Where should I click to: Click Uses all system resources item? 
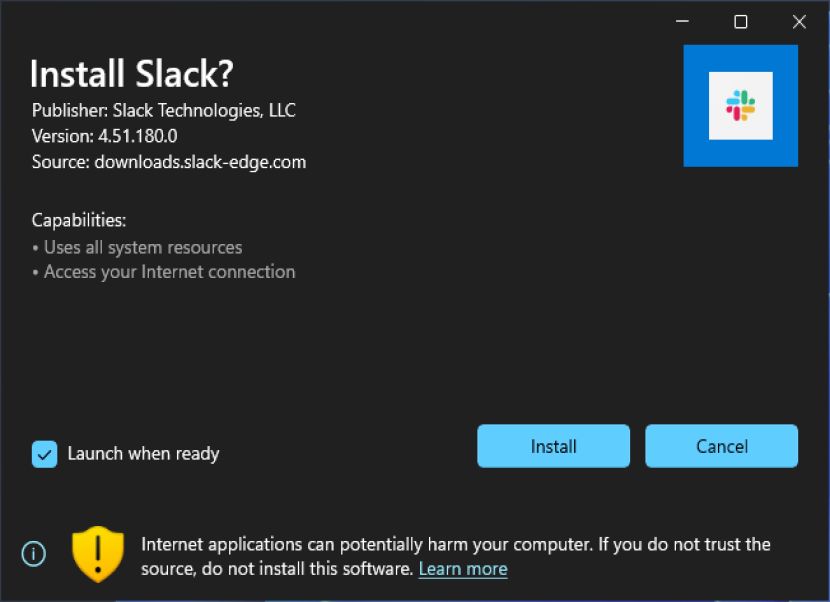tap(137, 247)
